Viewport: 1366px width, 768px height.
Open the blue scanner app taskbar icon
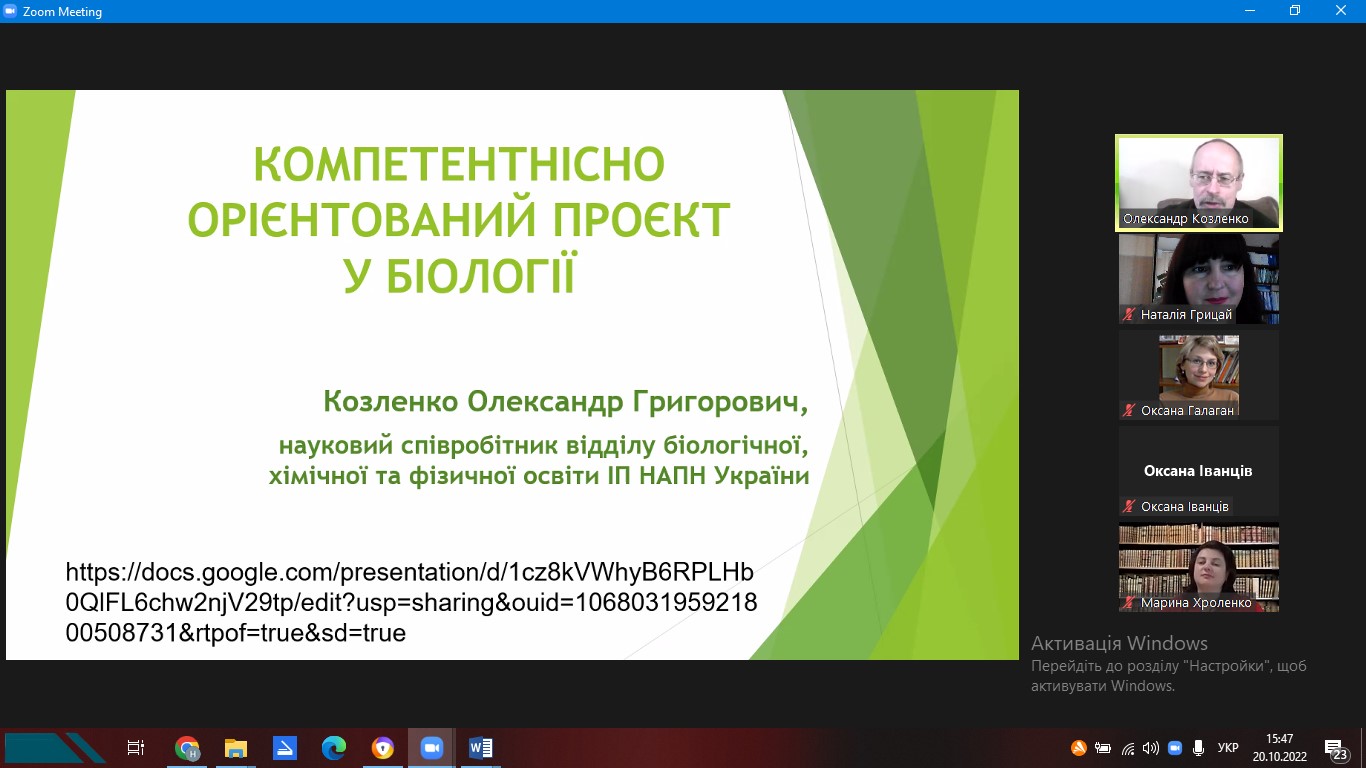[285, 748]
